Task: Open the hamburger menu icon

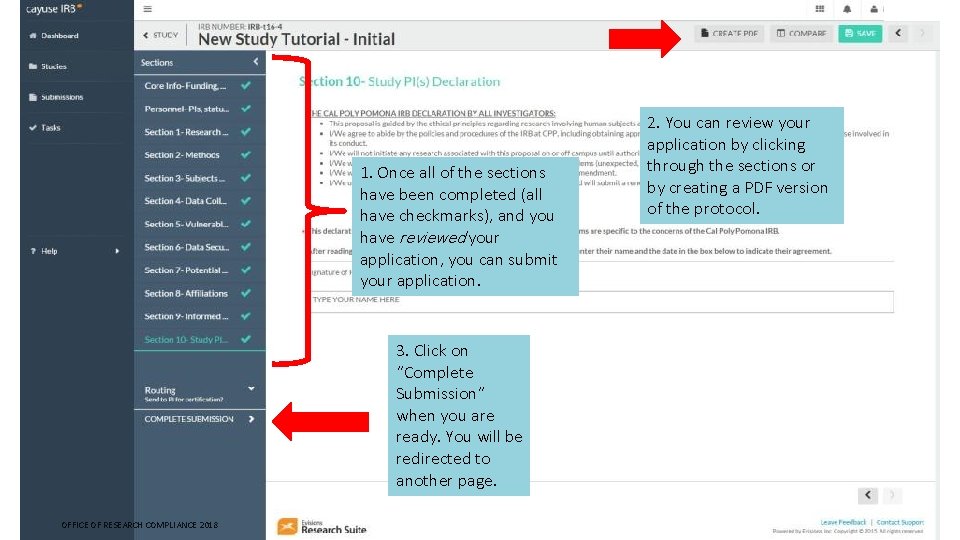Action: pyautogui.click(x=148, y=9)
